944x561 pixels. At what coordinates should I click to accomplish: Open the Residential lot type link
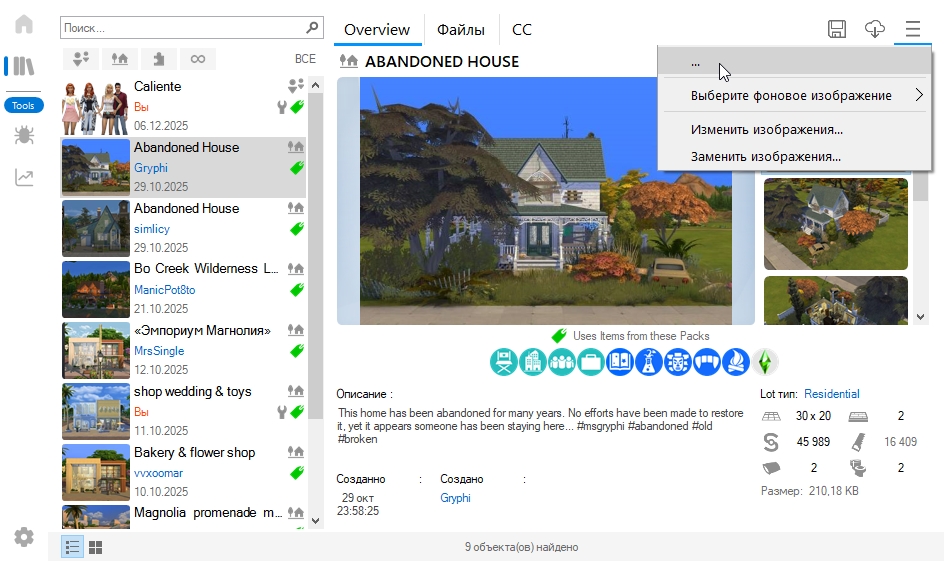(831, 394)
